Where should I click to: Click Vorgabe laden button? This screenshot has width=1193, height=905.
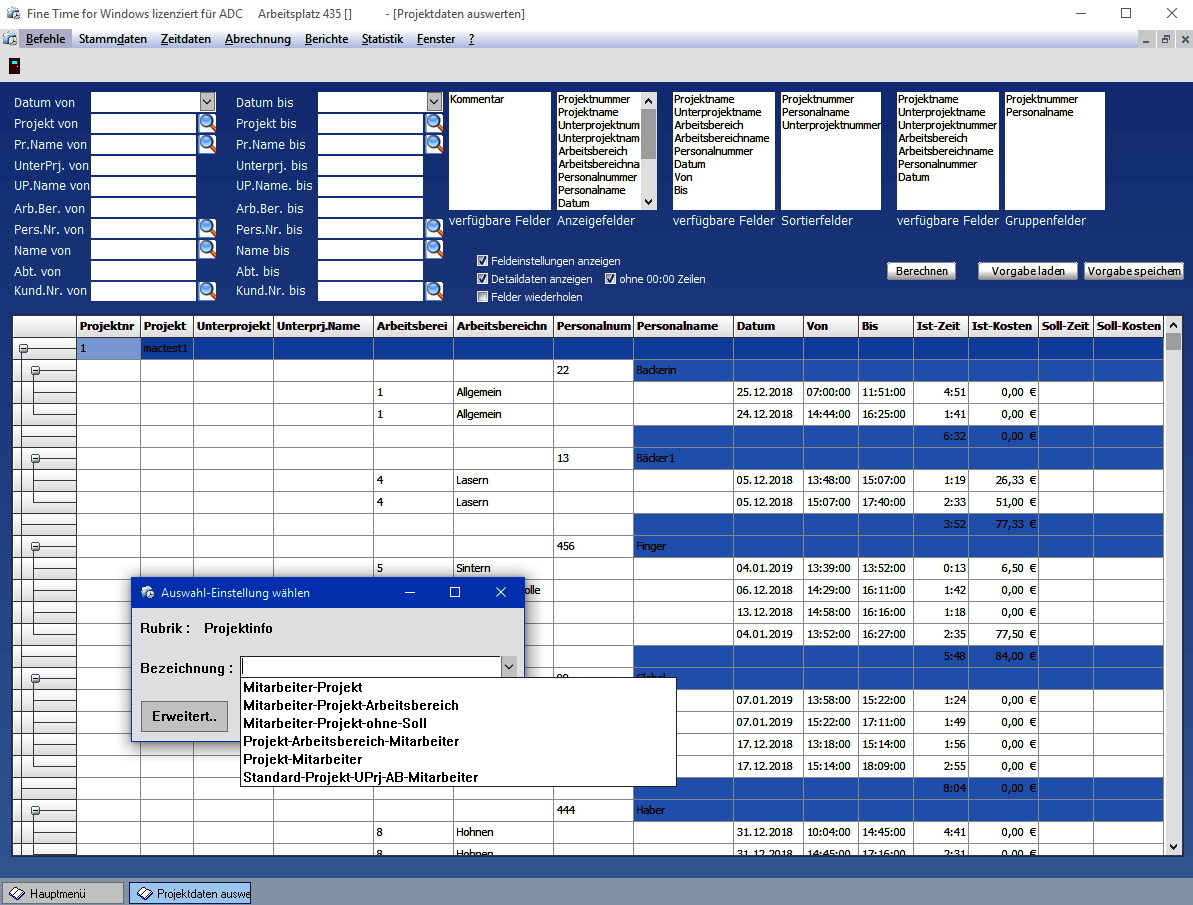tap(1028, 271)
